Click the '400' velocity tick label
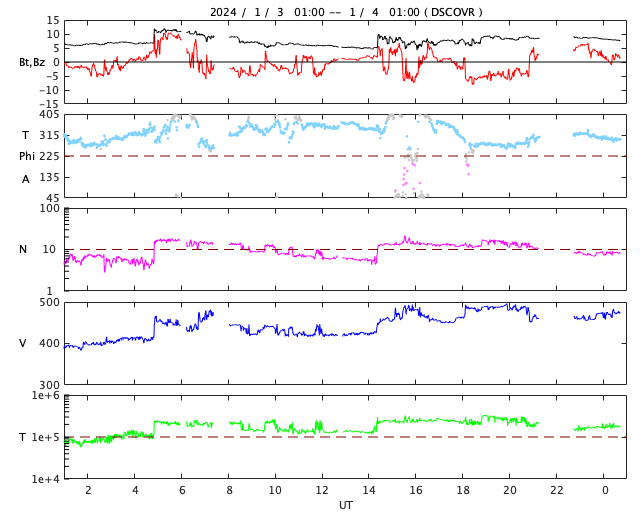 (49, 343)
